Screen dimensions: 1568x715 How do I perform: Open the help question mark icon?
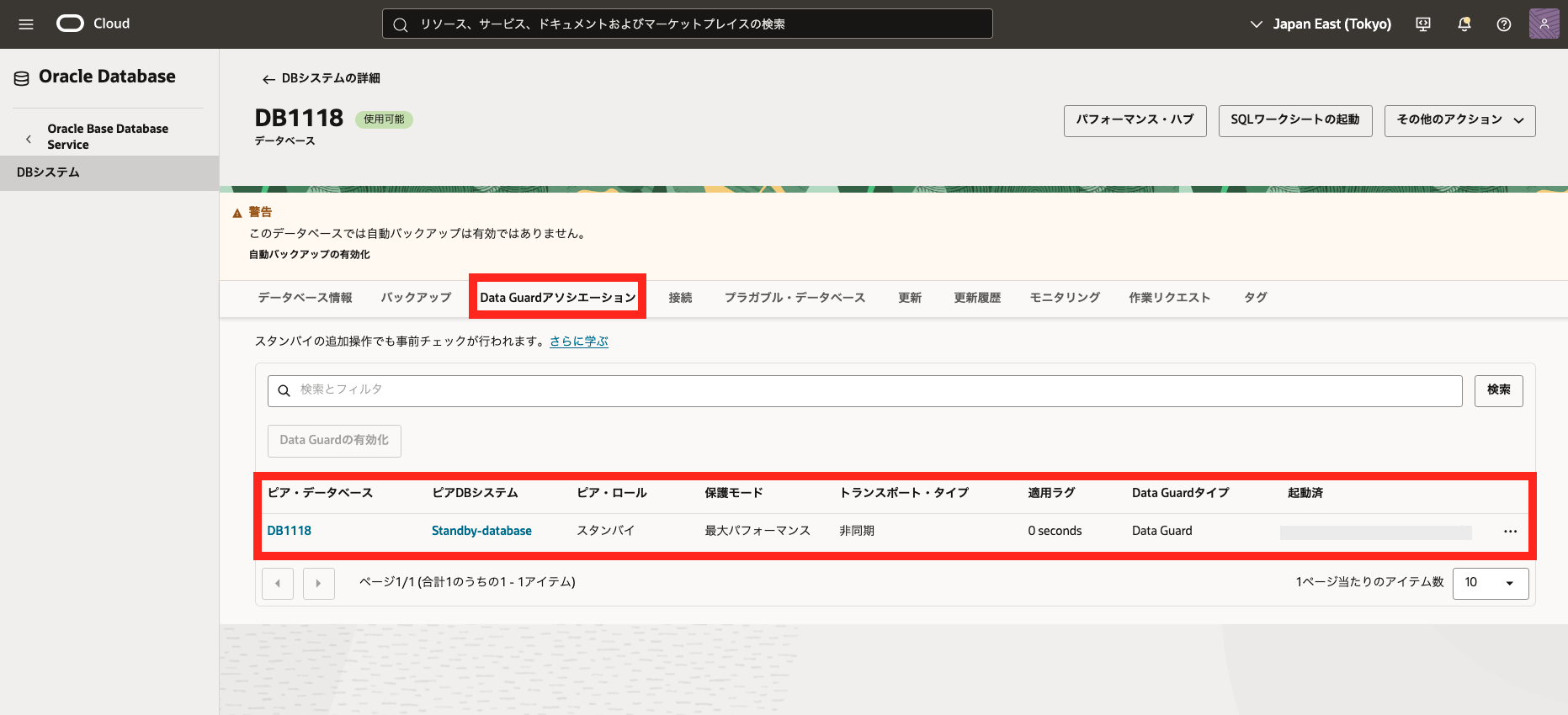coord(1504,24)
